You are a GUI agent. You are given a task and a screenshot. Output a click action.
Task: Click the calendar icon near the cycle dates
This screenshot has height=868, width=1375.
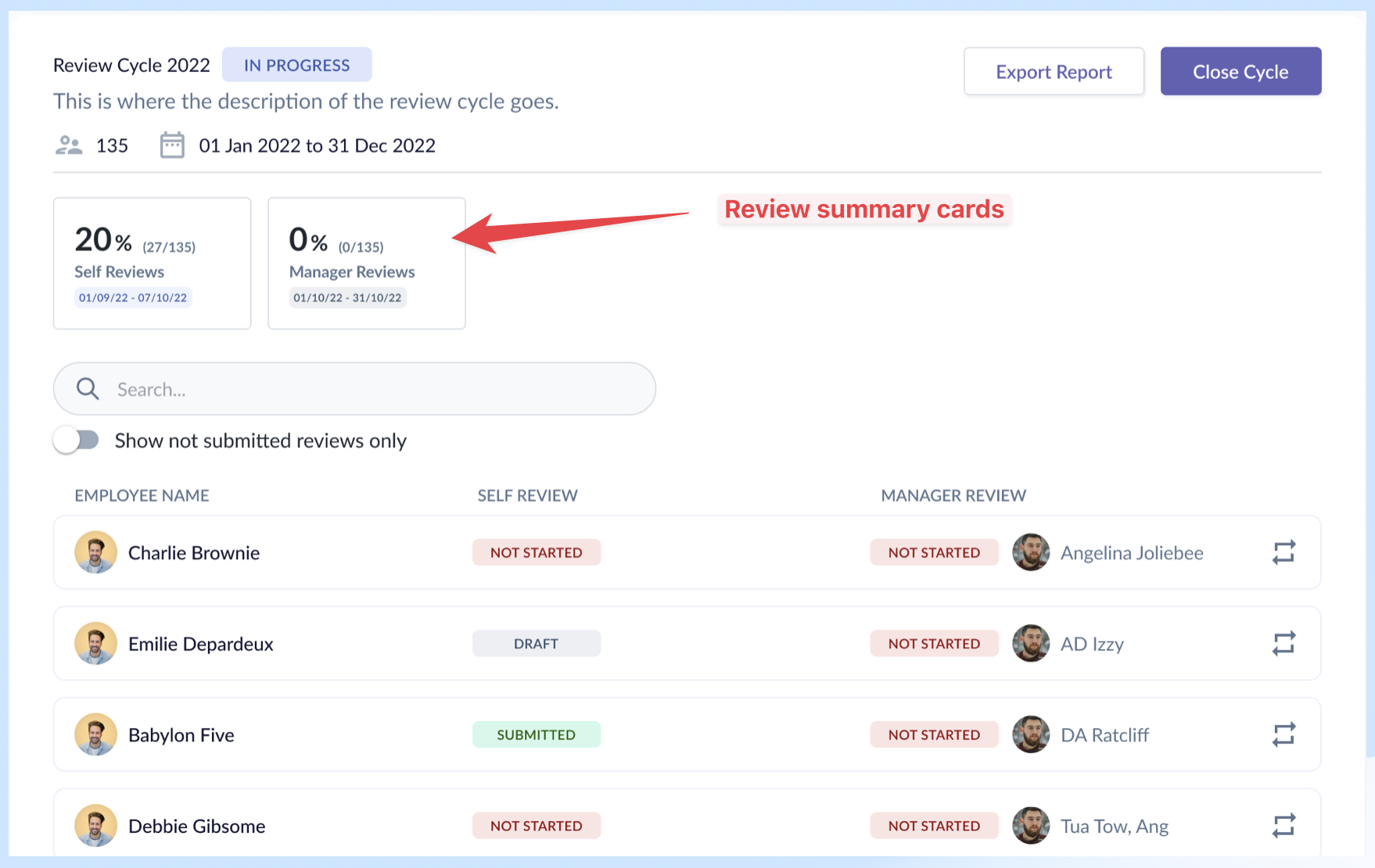(x=172, y=145)
